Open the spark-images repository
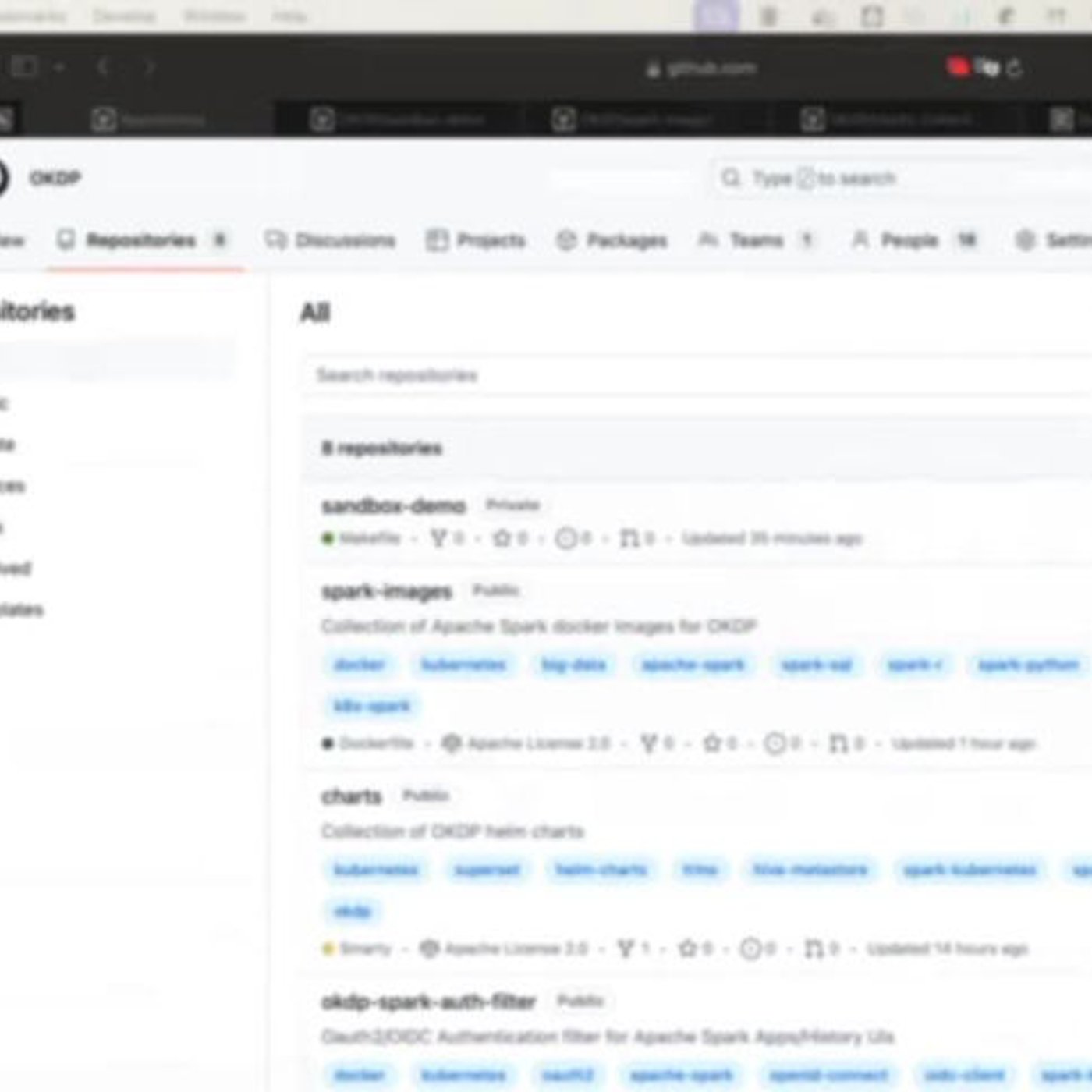Image resolution: width=1092 pixels, height=1092 pixels. [387, 591]
